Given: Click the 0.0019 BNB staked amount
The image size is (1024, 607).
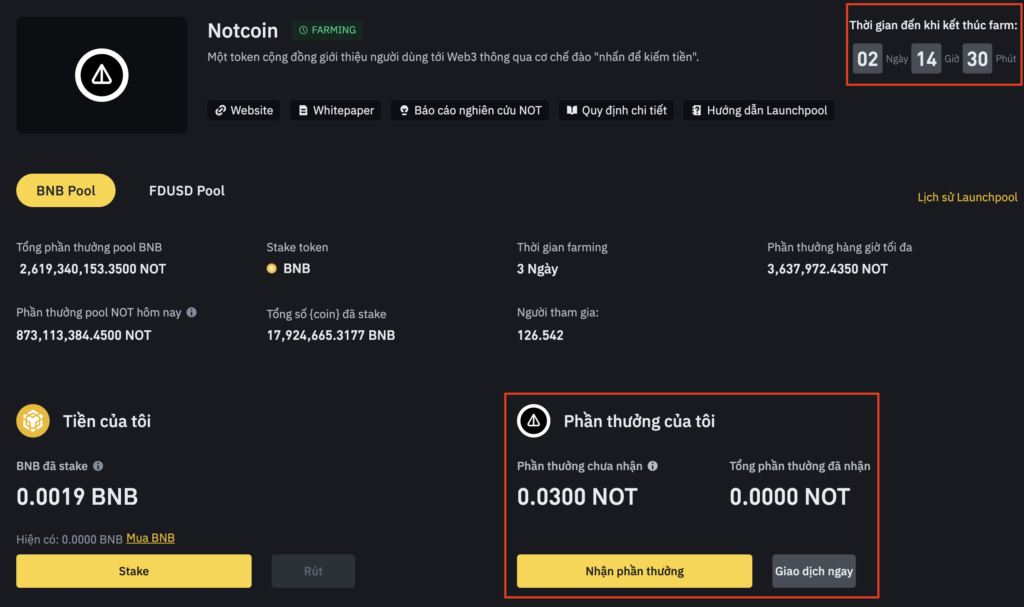Looking at the screenshot, I should (77, 497).
